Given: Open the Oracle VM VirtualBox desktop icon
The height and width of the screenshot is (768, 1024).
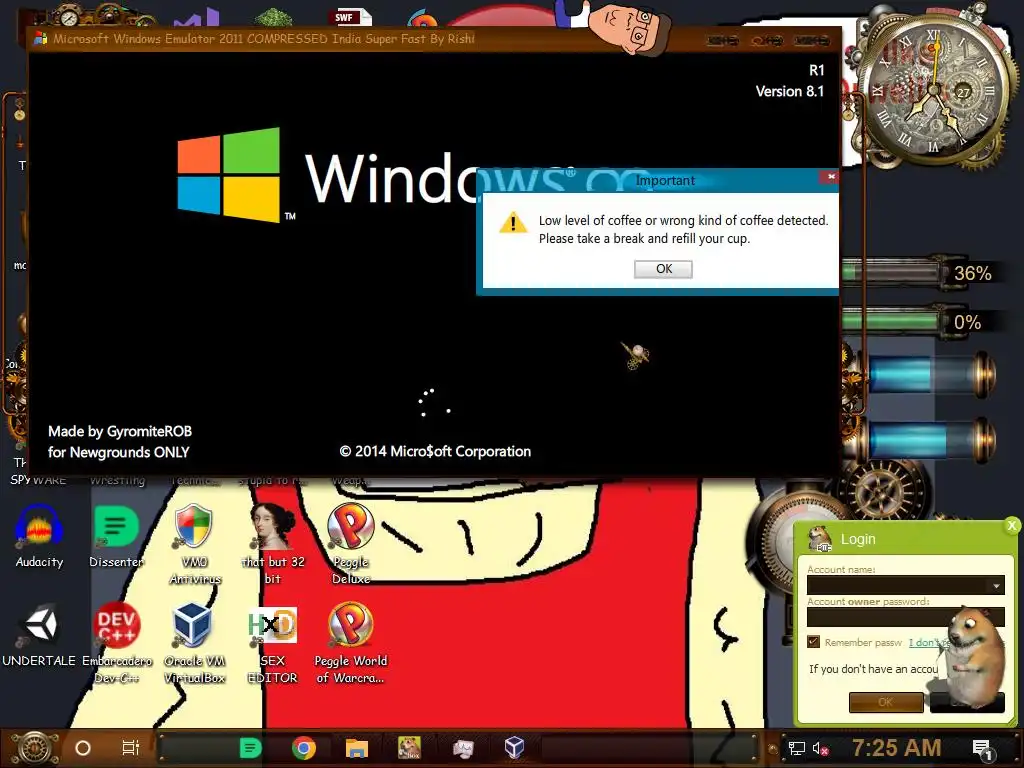Looking at the screenshot, I should [x=195, y=643].
